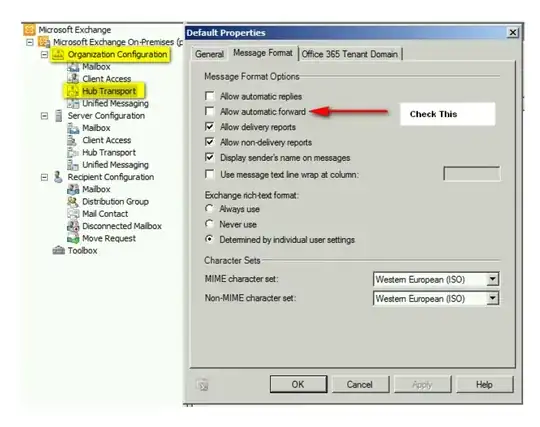540x427 pixels.
Task: Select the Recipient Configuration tree label
Action: click(x=111, y=177)
